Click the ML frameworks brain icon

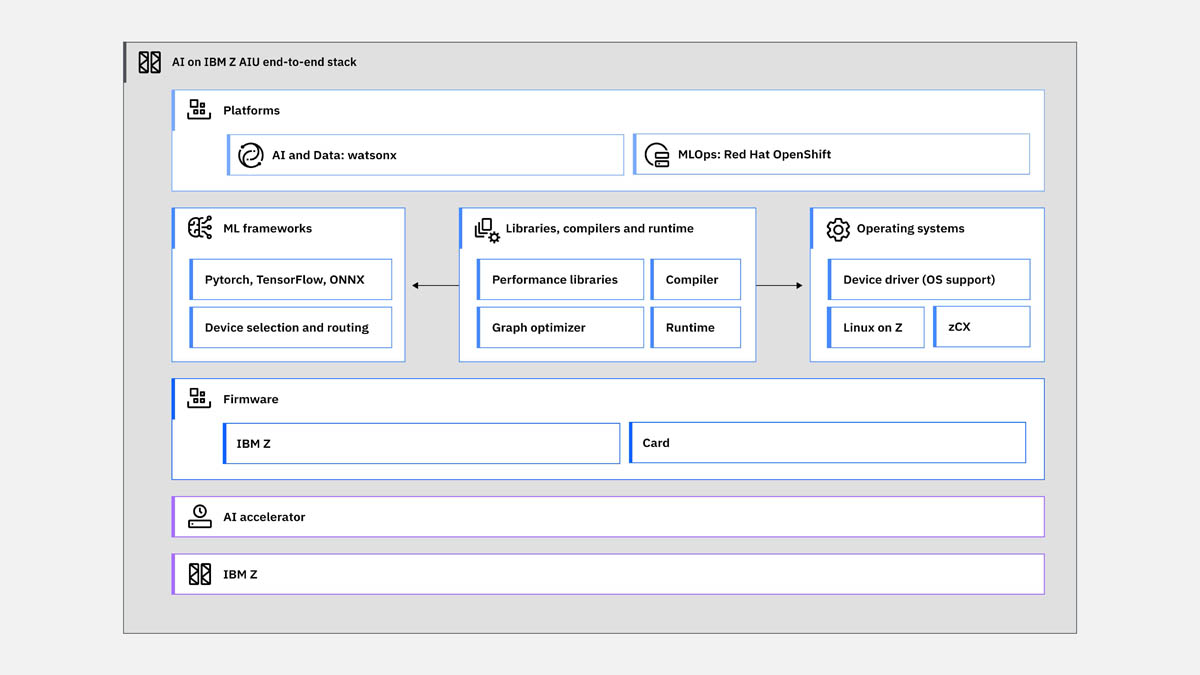[200, 228]
